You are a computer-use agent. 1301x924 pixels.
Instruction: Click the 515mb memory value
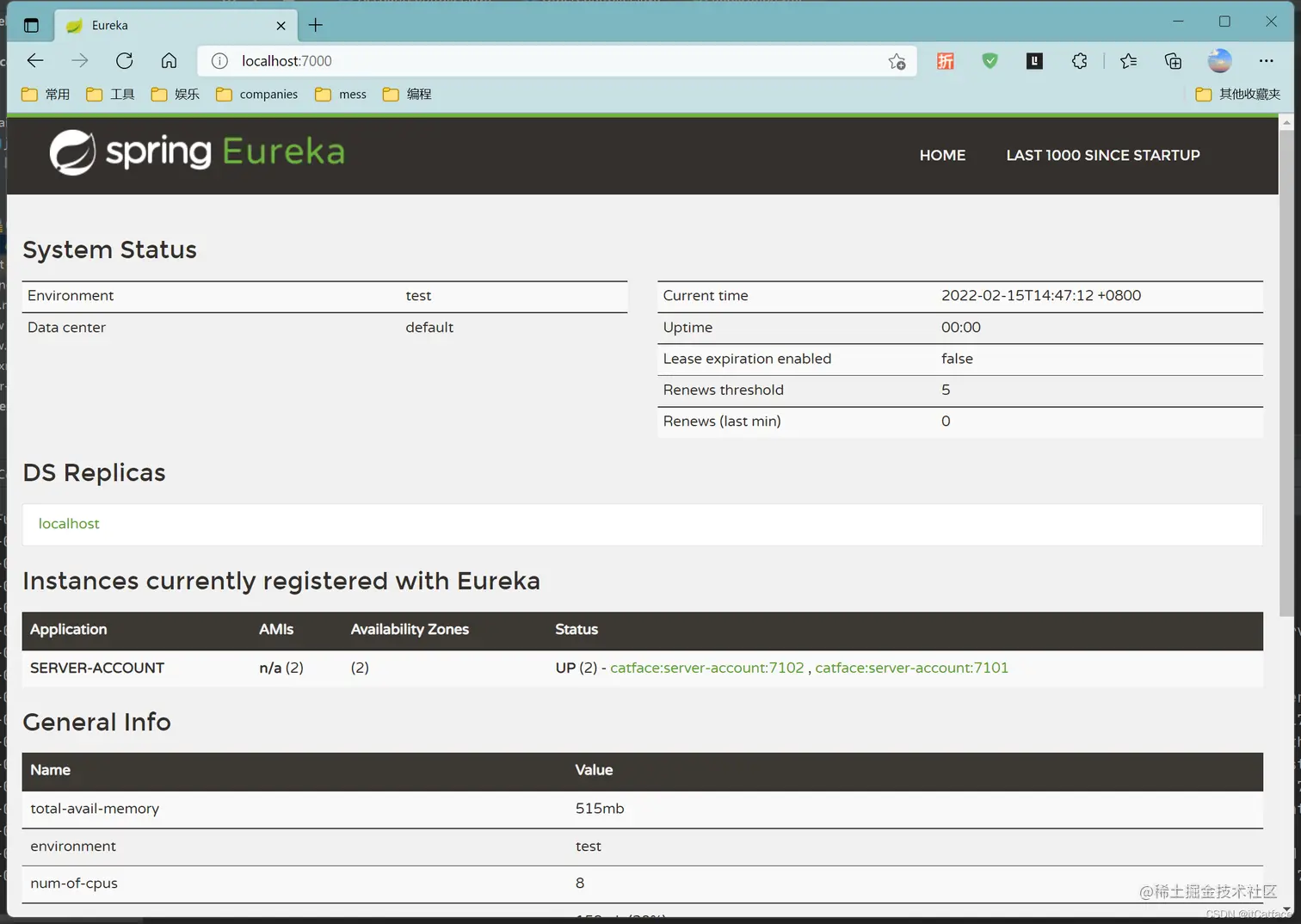(x=600, y=808)
